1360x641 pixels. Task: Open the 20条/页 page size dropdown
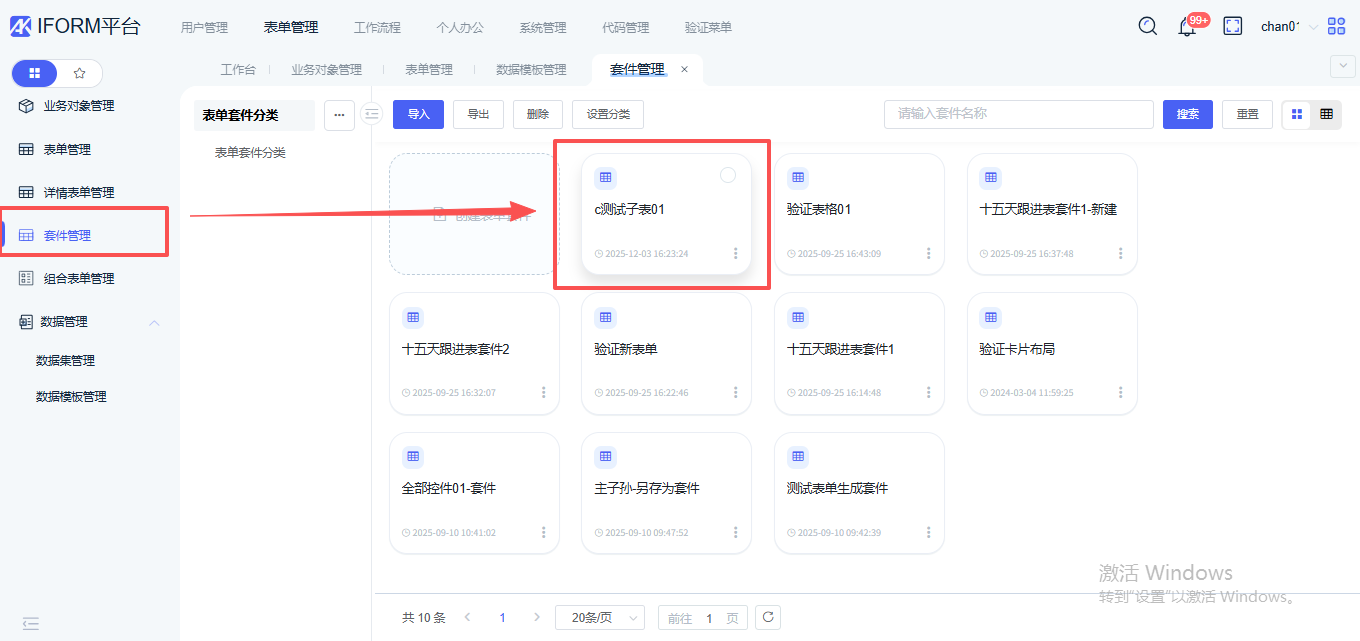[600, 618]
